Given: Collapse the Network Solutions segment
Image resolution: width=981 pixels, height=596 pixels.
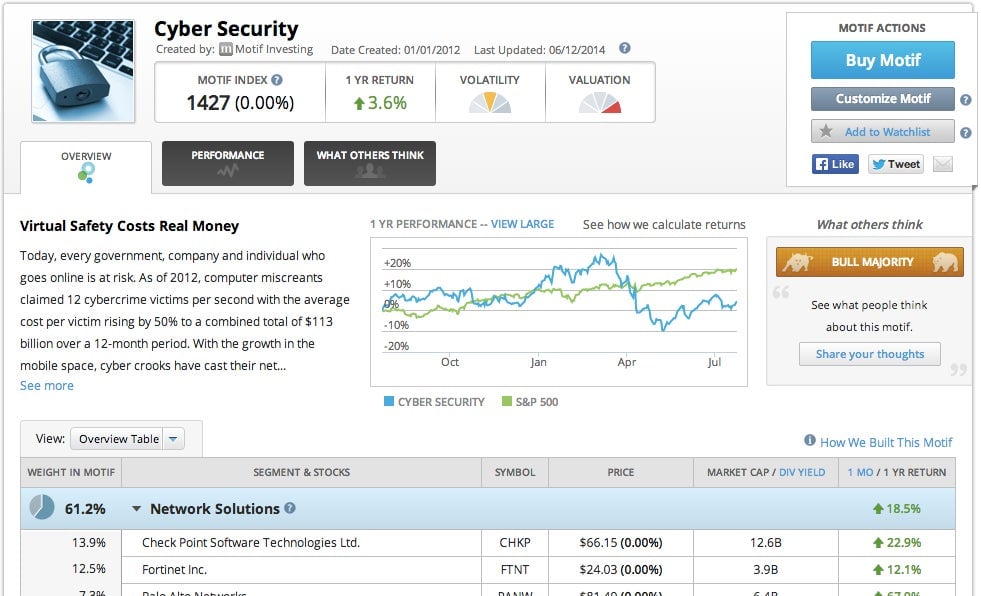Looking at the screenshot, I should pyautogui.click(x=136, y=509).
